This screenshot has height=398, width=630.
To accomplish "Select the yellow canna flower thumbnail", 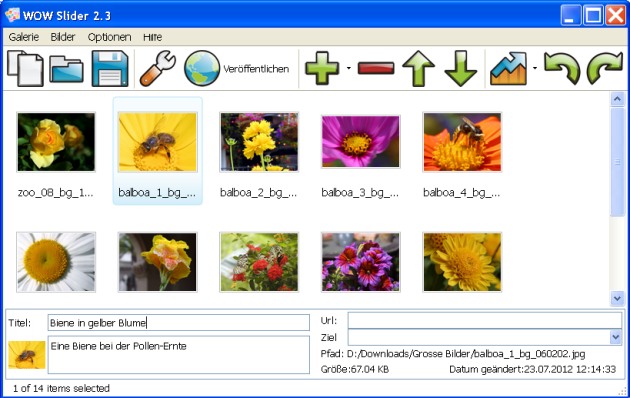I will point(158,262).
